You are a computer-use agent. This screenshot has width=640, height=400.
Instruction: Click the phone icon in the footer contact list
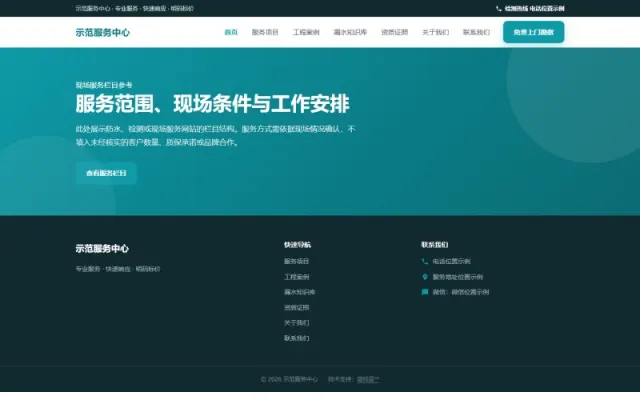point(424,261)
